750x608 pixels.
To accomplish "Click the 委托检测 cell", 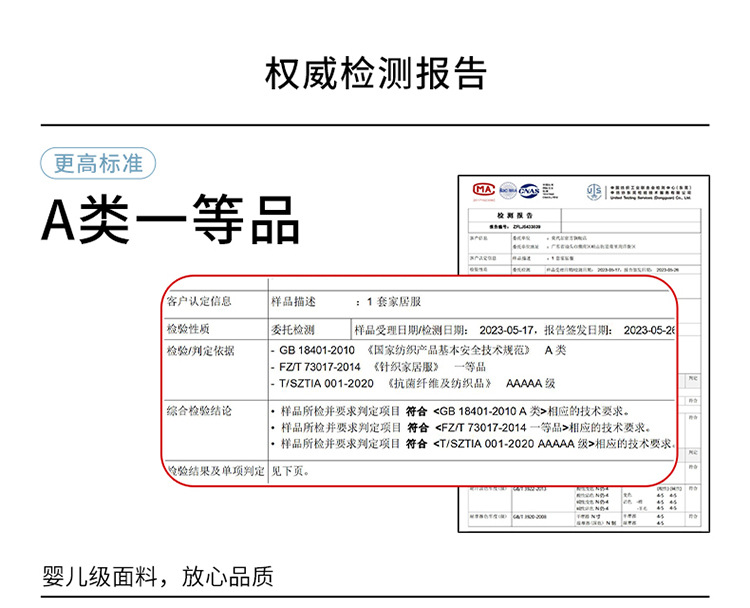I will click(293, 330).
